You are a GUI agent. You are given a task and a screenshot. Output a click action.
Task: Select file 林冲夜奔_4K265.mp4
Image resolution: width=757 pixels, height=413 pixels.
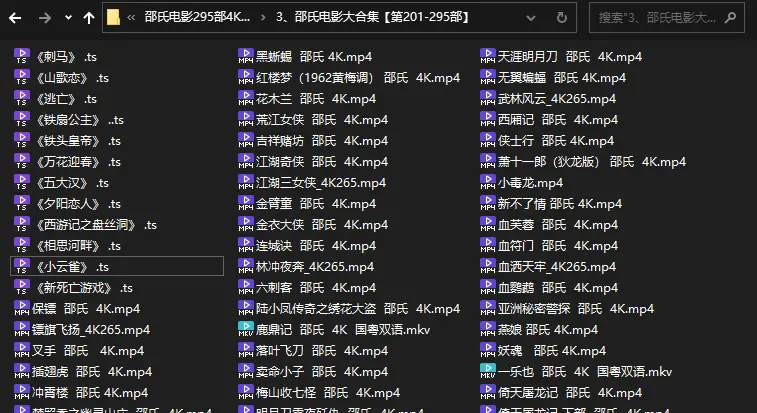(315, 267)
